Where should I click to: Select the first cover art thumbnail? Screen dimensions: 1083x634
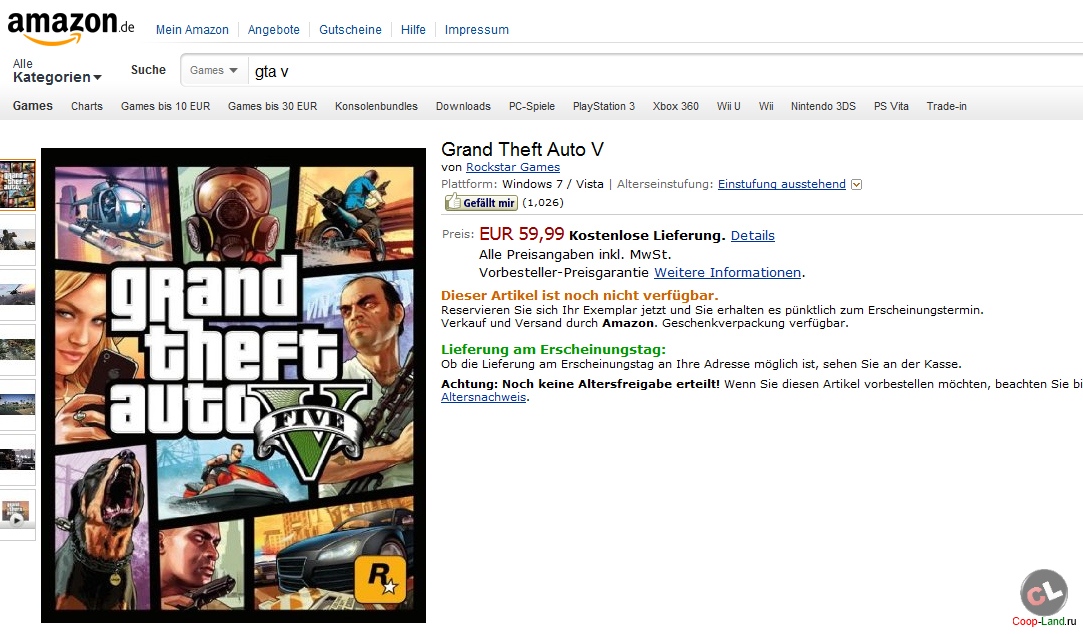(17, 185)
